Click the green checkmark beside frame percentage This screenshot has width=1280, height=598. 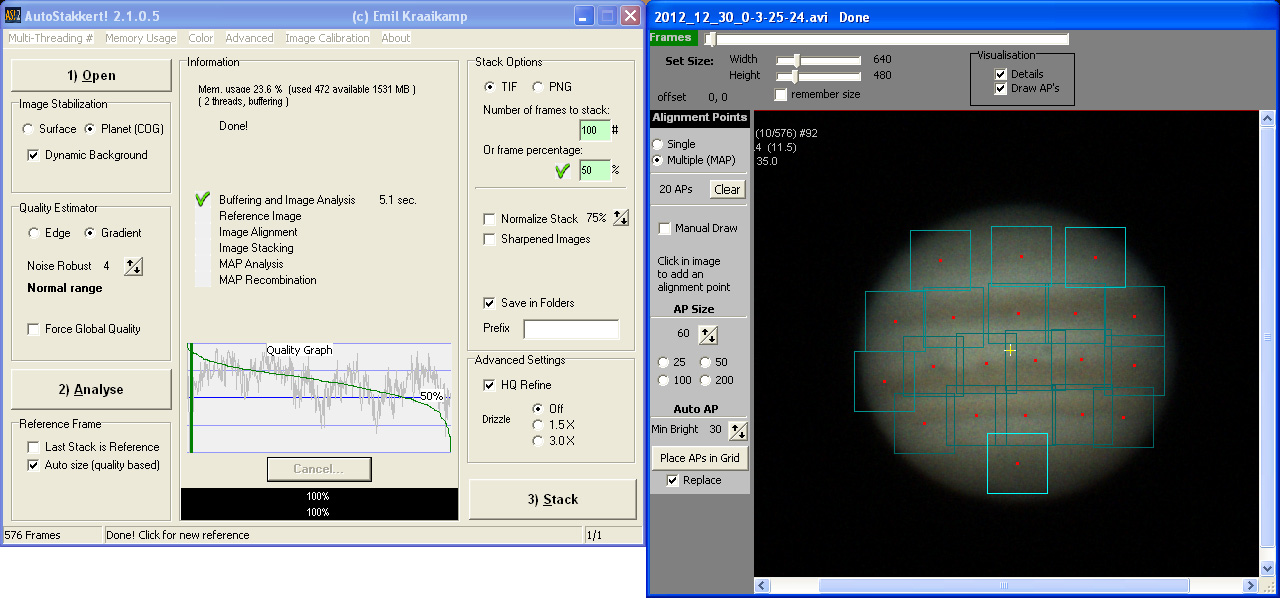coord(562,170)
